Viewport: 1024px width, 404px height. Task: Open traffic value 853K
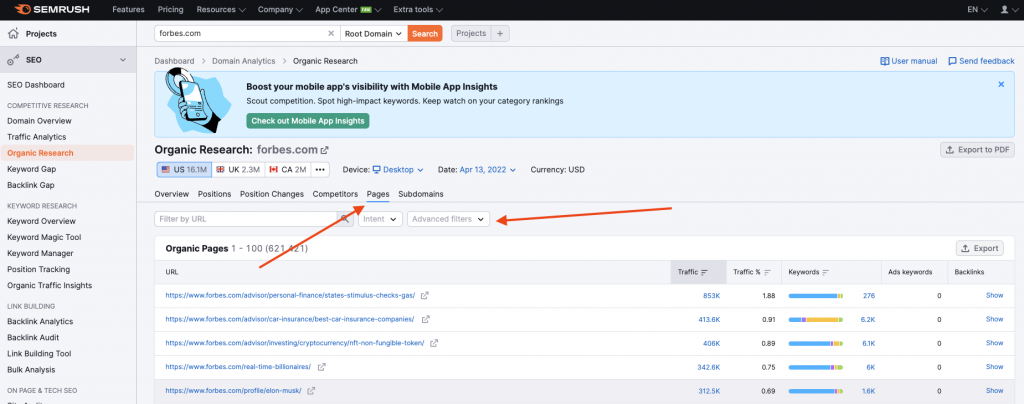(x=711, y=296)
